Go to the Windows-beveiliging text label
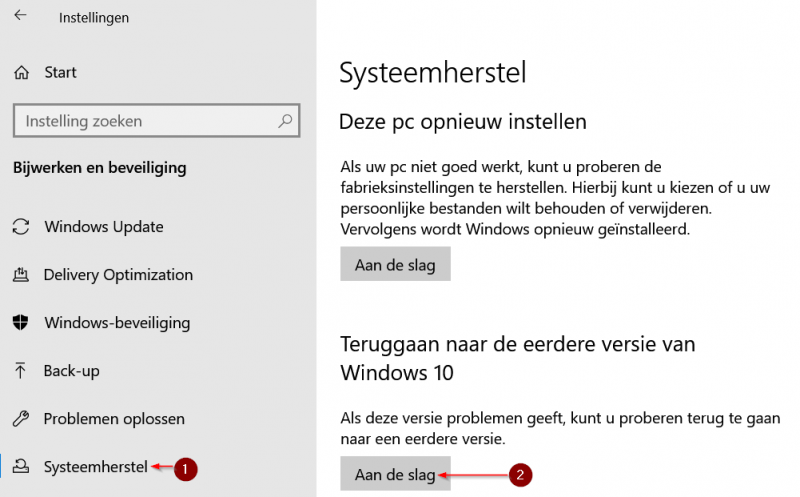Screen dimensions: 800x497 [117, 323]
